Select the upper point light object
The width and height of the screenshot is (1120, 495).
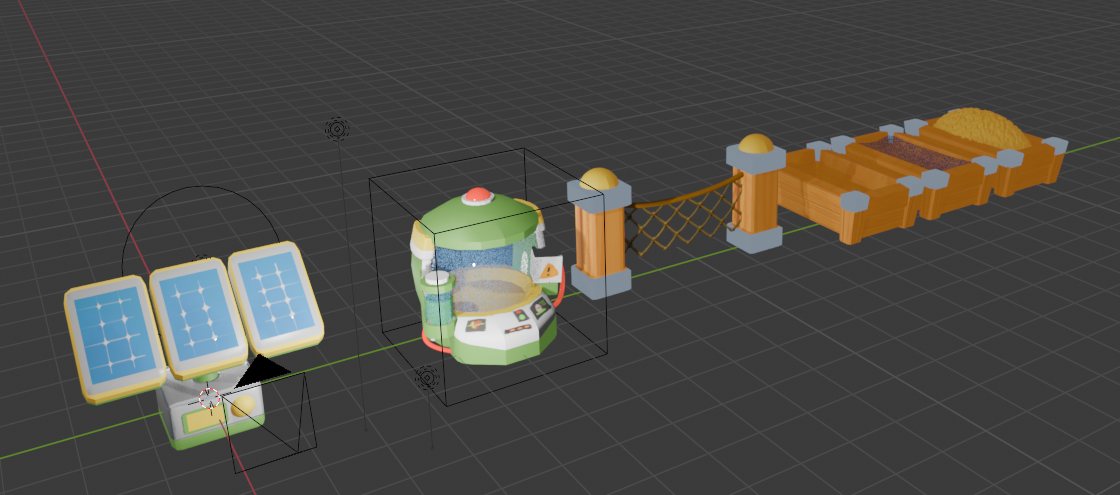point(337,129)
